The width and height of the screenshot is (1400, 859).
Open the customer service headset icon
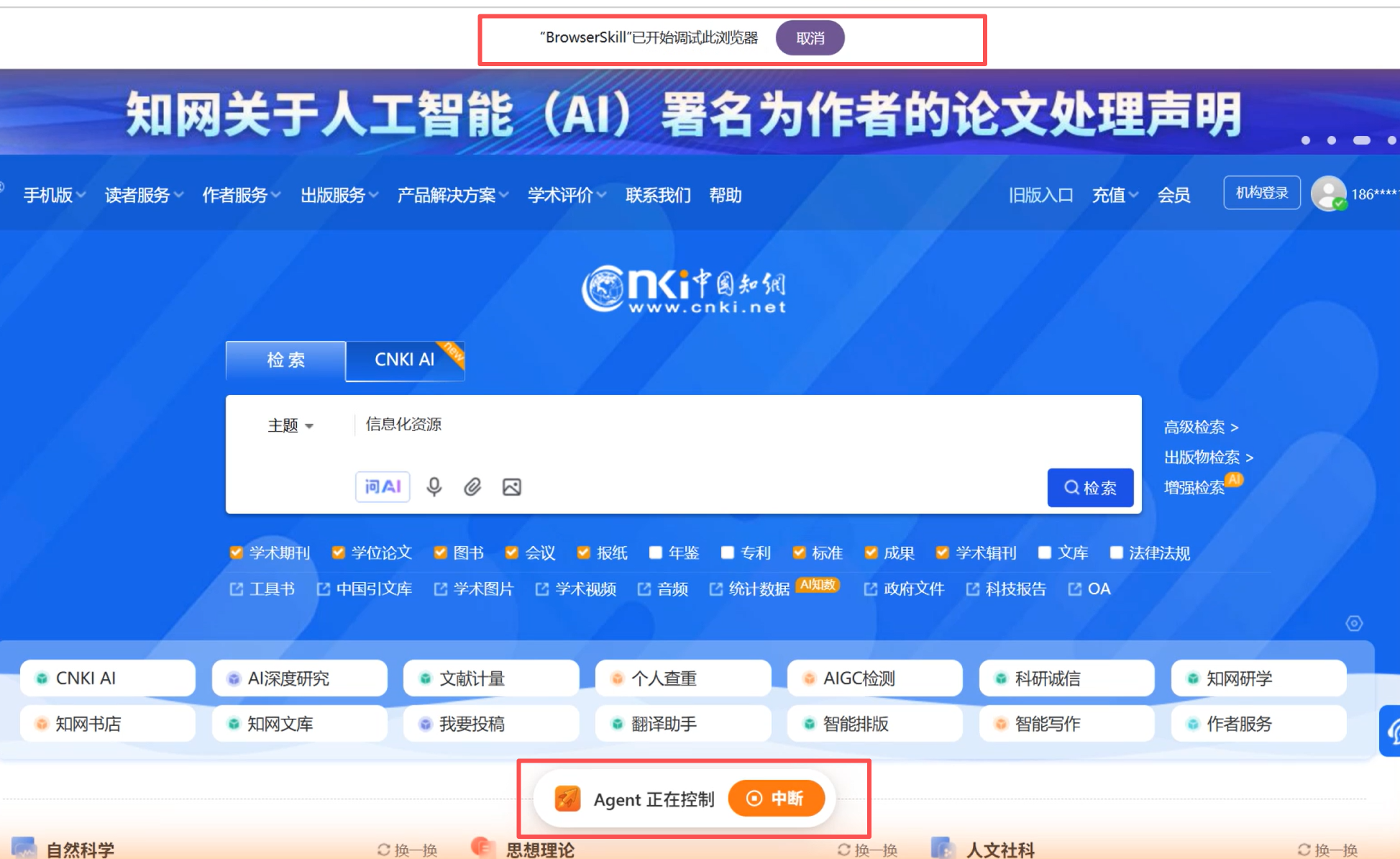click(1391, 731)
